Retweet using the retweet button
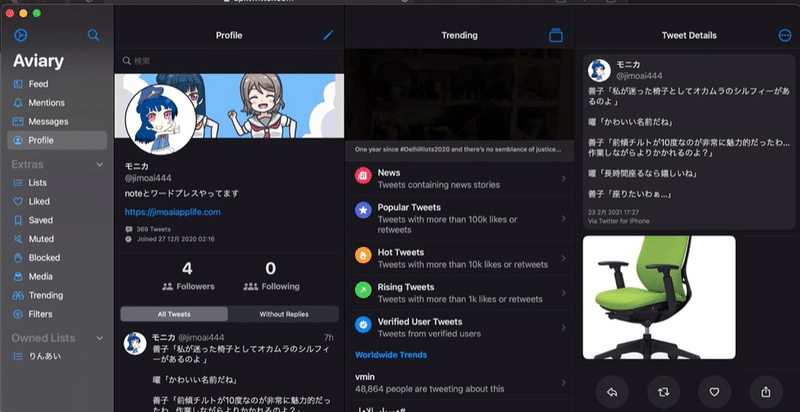 click(664, 392)
